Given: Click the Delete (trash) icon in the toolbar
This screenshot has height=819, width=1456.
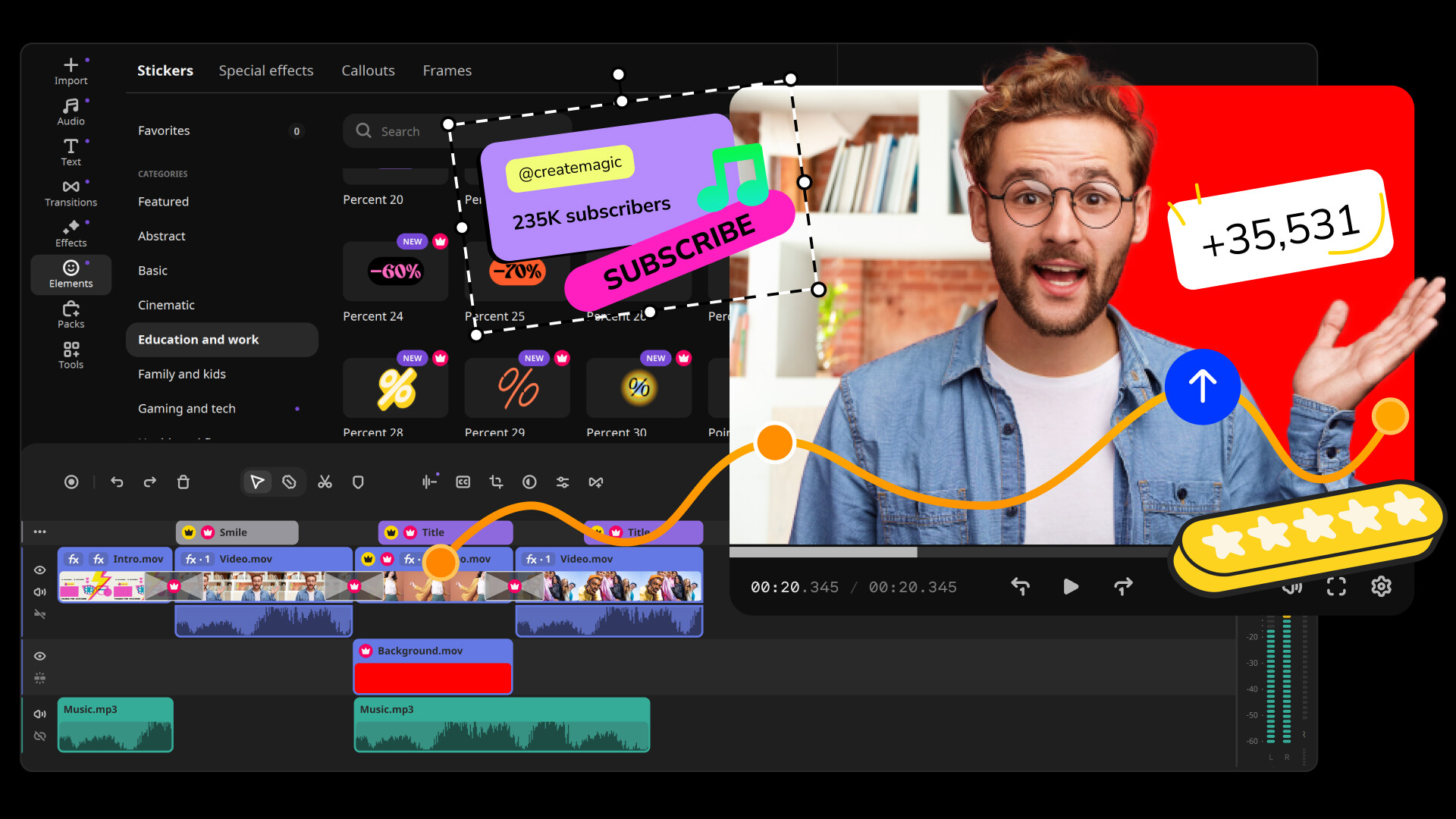Looking at the screenshot, I should pyautogui.click(x=183, y=482).
